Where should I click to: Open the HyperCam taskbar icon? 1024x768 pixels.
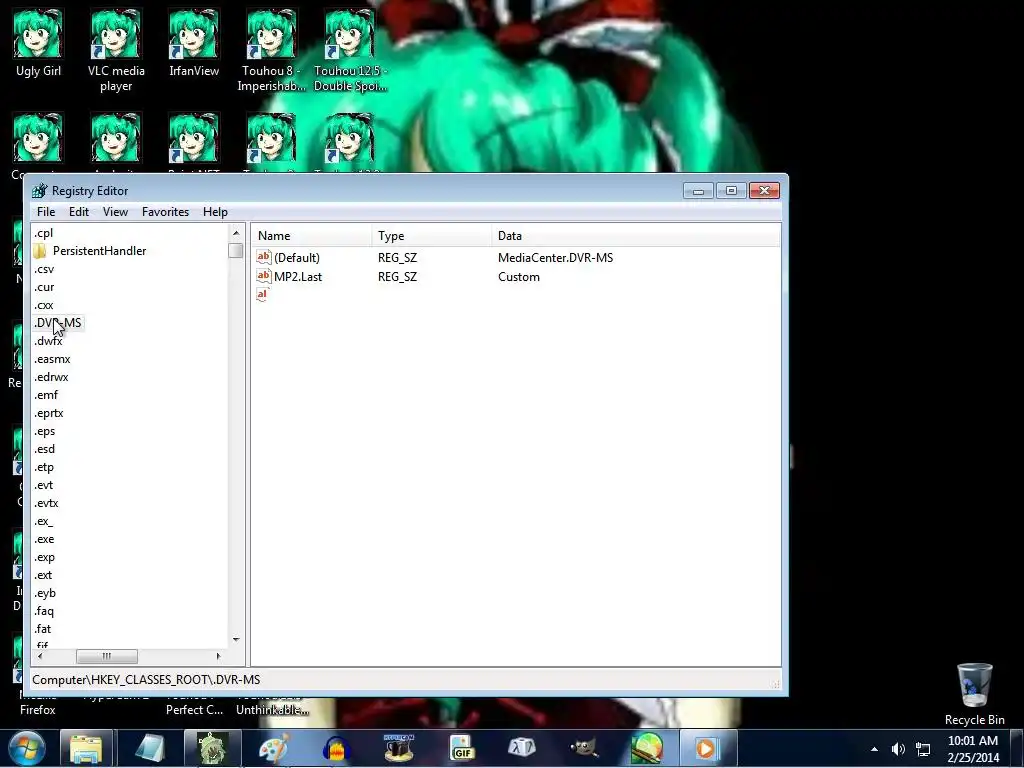coord(399,749)
